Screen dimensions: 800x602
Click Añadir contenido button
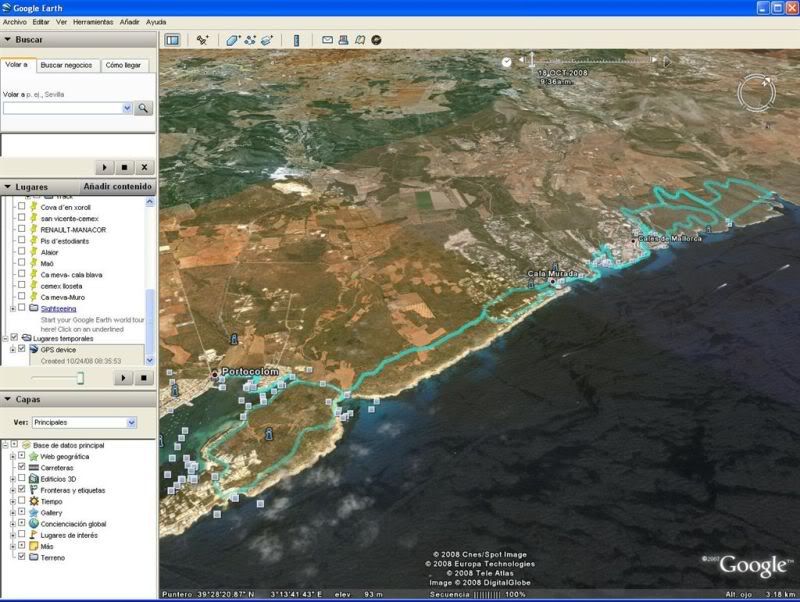point(117,187)
